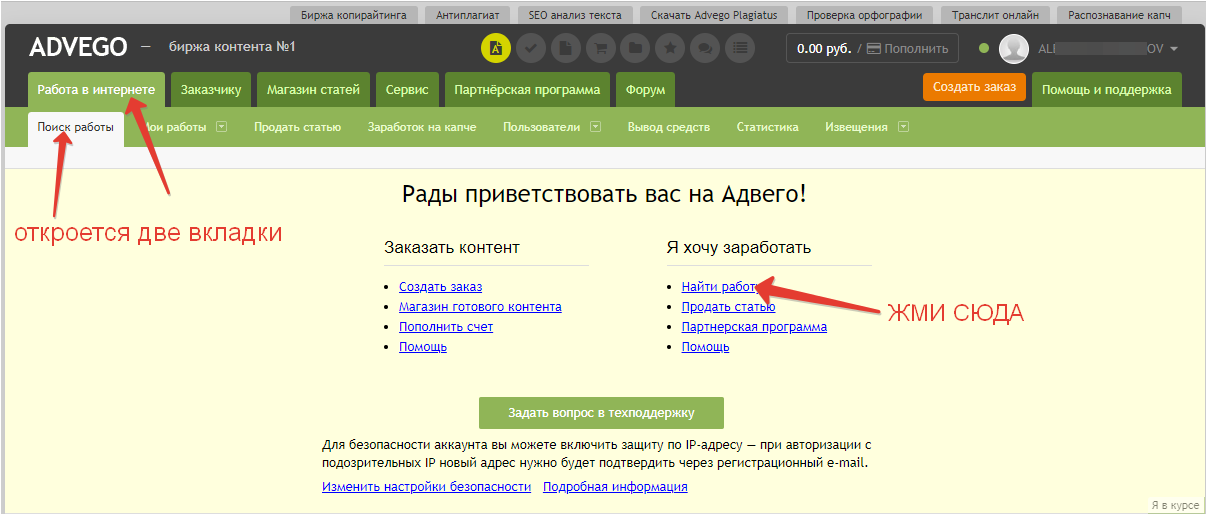Open Биржа копирайтинга top link

pyautogui.click(x=352, y=15)
